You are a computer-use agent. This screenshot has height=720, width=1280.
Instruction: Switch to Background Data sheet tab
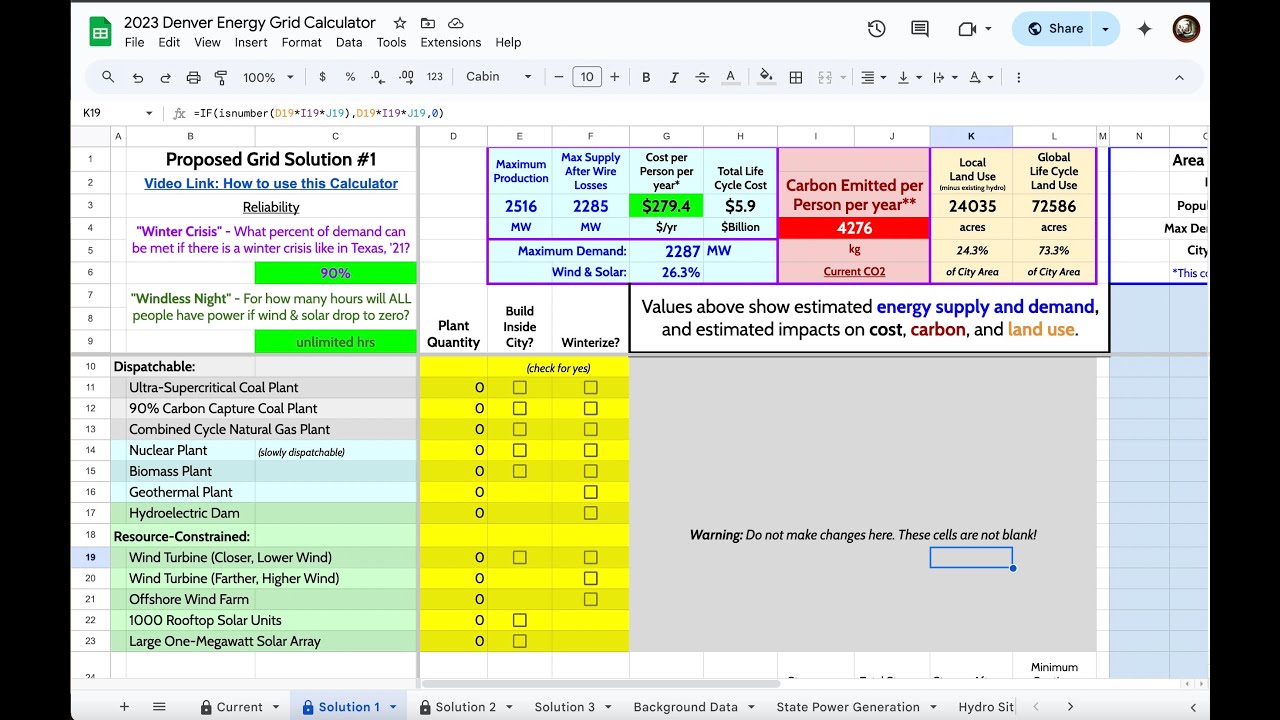[685, 707]
